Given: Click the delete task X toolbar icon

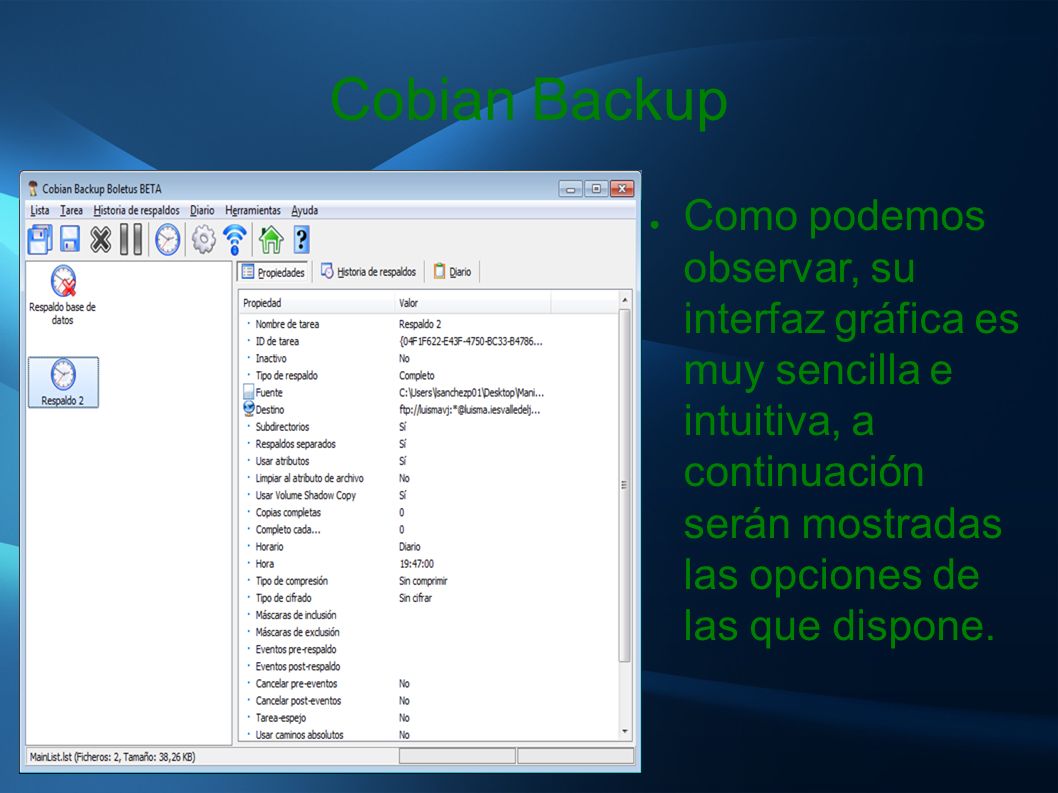Looking at the screenshot, I should tap(101, 239).
